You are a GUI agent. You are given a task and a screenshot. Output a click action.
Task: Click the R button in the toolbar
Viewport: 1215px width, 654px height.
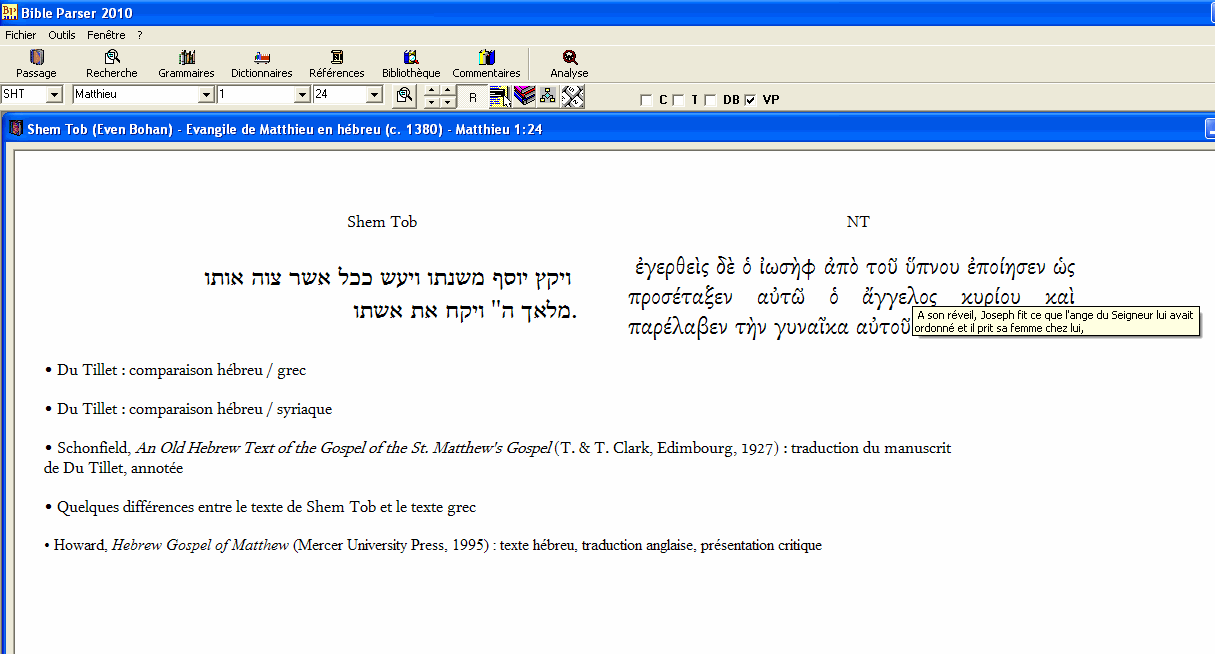[473, 97]
